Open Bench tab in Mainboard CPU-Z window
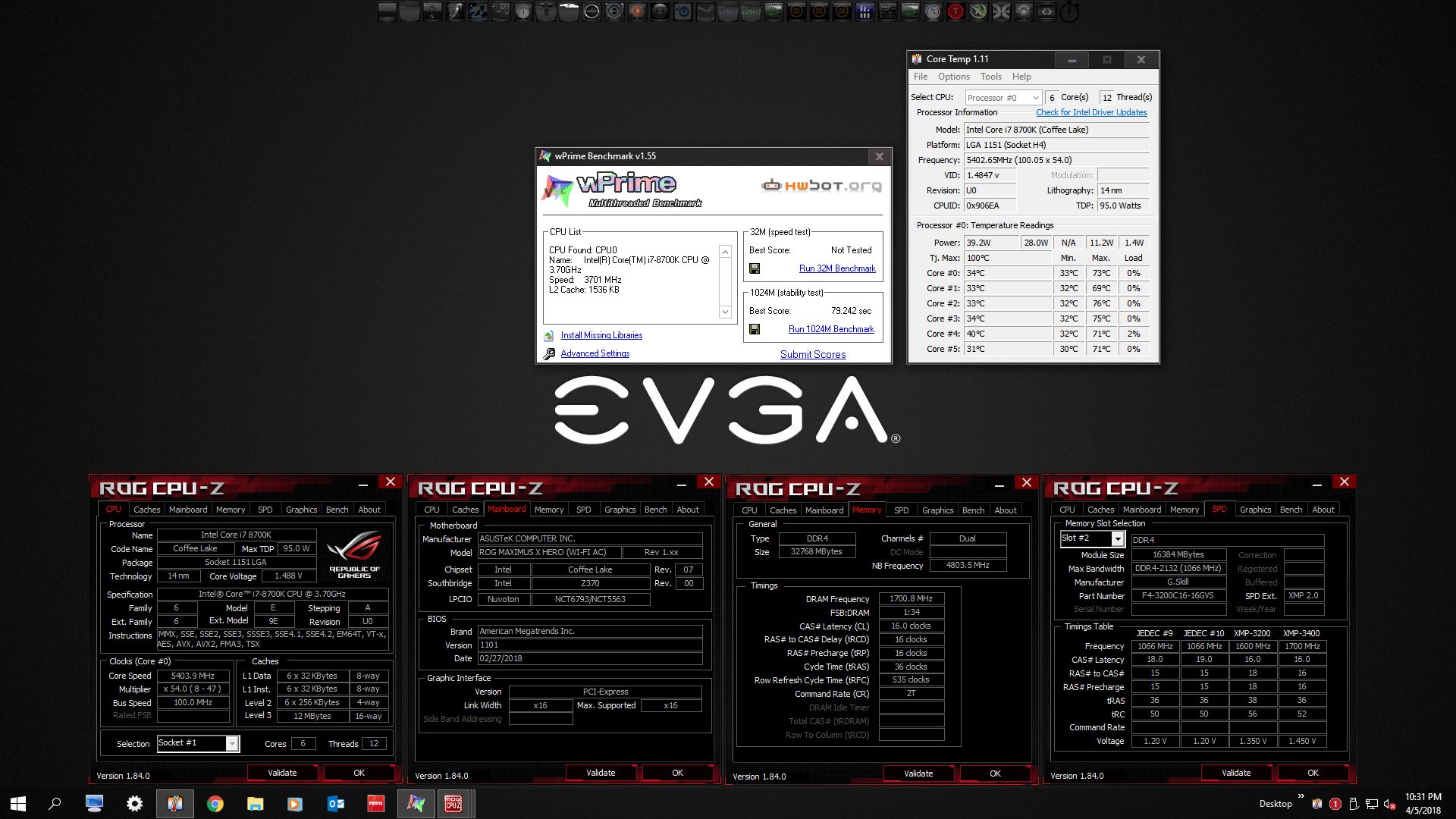The width and height of the screenshot is (1456, 819). (x=656, y=510)
